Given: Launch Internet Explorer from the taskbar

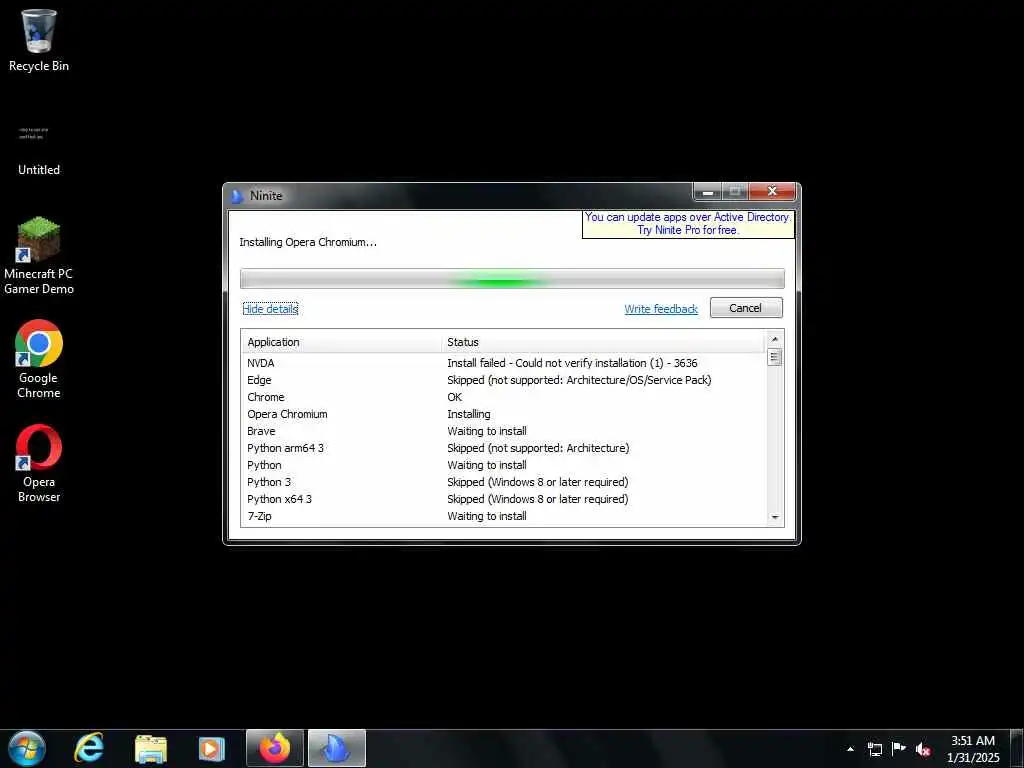Looking at the screenshot, I should click(89, 748).
